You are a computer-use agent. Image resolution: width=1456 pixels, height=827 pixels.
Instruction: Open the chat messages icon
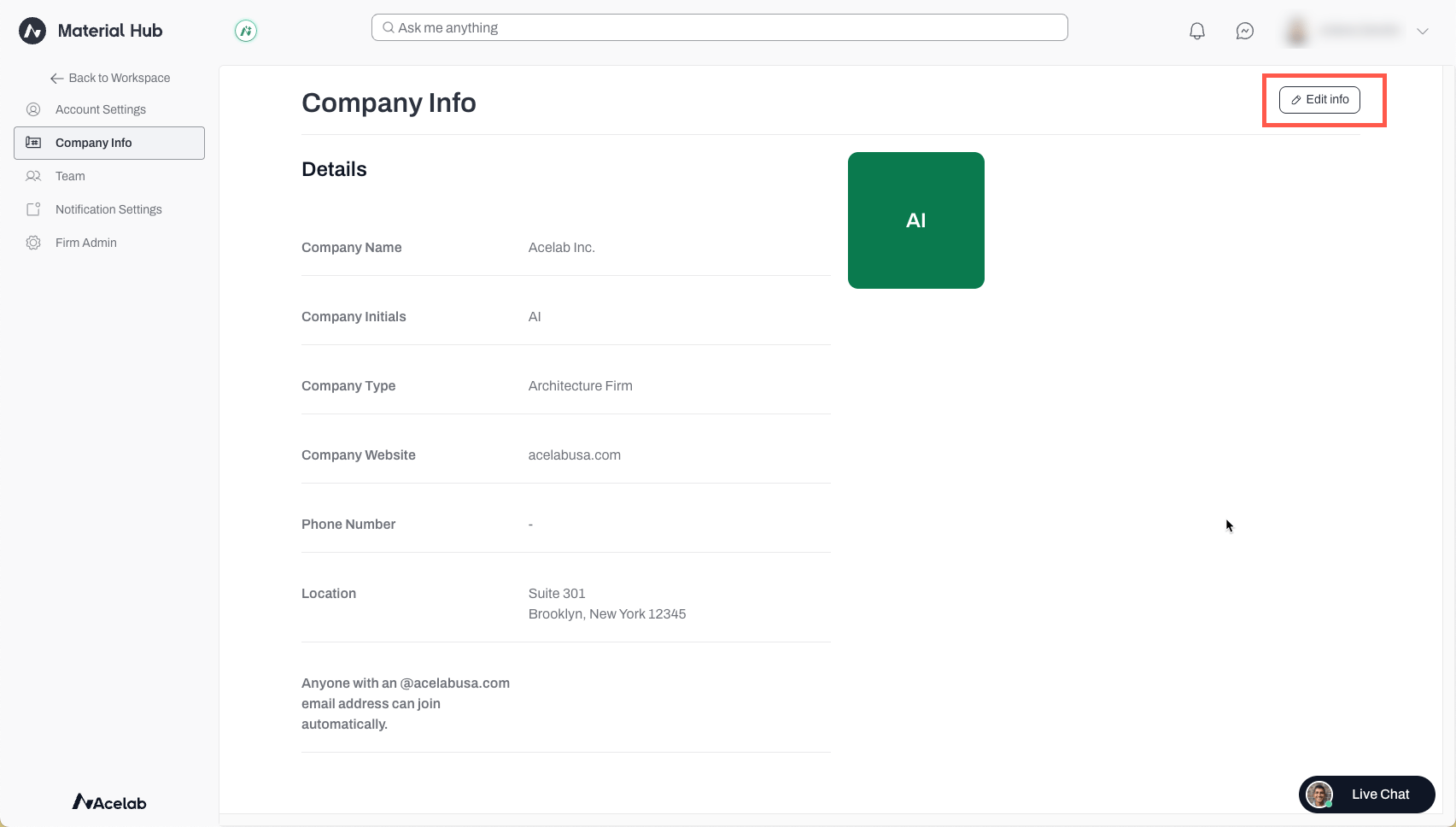pyautogui.click(x=1245, y=32)
